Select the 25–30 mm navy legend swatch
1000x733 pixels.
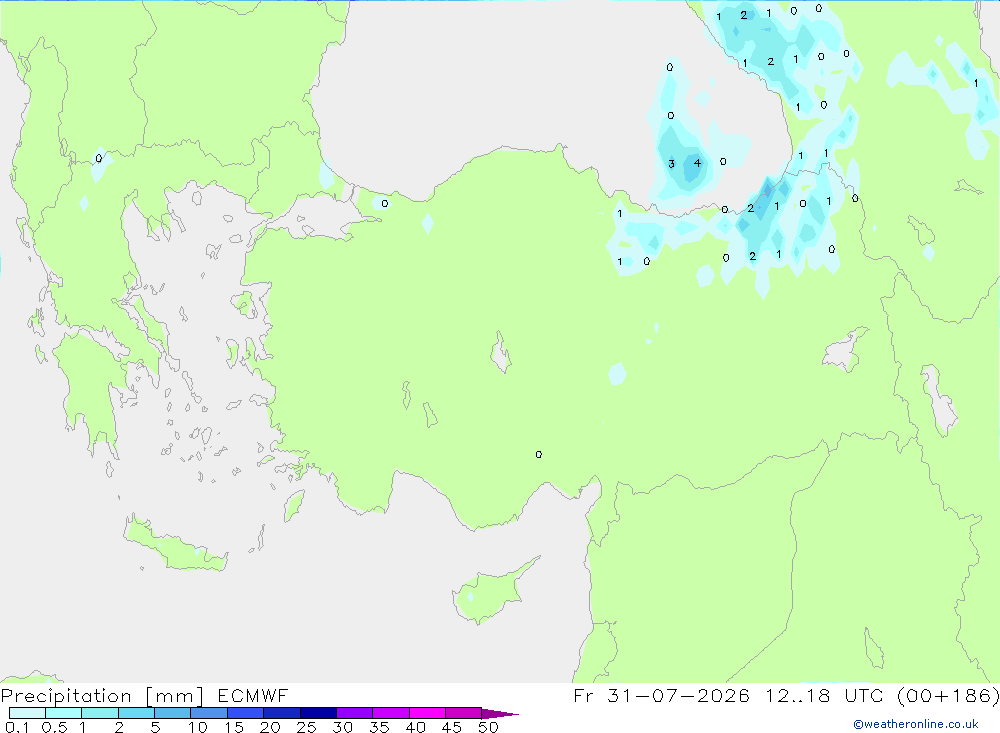pos(318,713)
